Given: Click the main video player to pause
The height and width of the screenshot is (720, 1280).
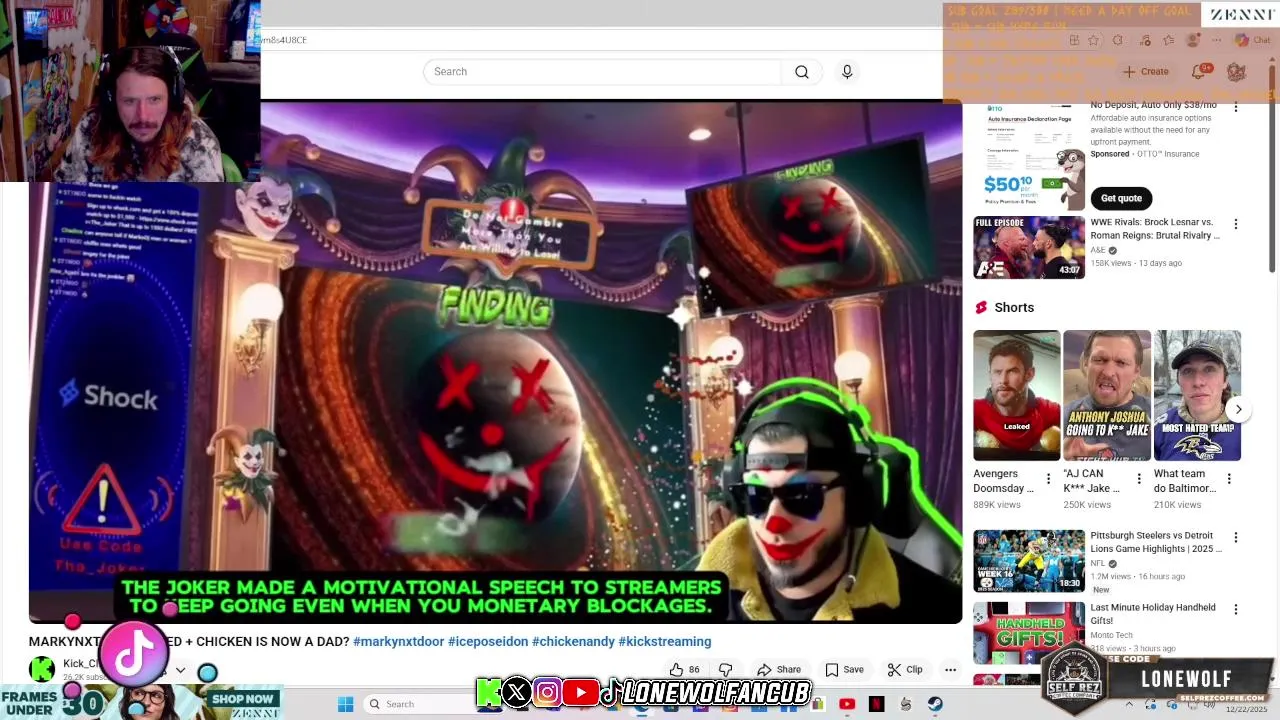Looking at the screenshot, I should [x=496, y=362].
